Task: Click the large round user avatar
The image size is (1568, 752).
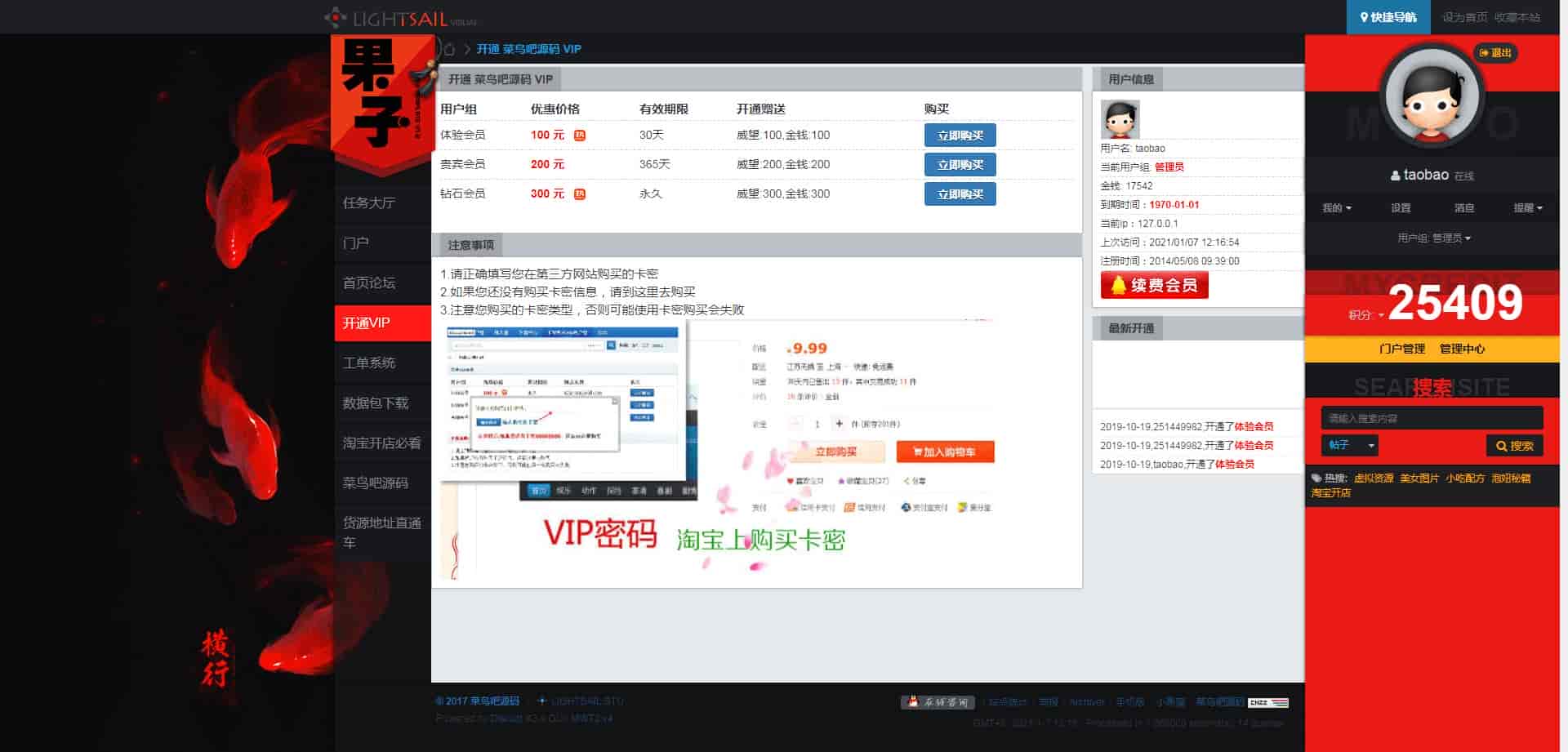Action: coord(1432,96)
